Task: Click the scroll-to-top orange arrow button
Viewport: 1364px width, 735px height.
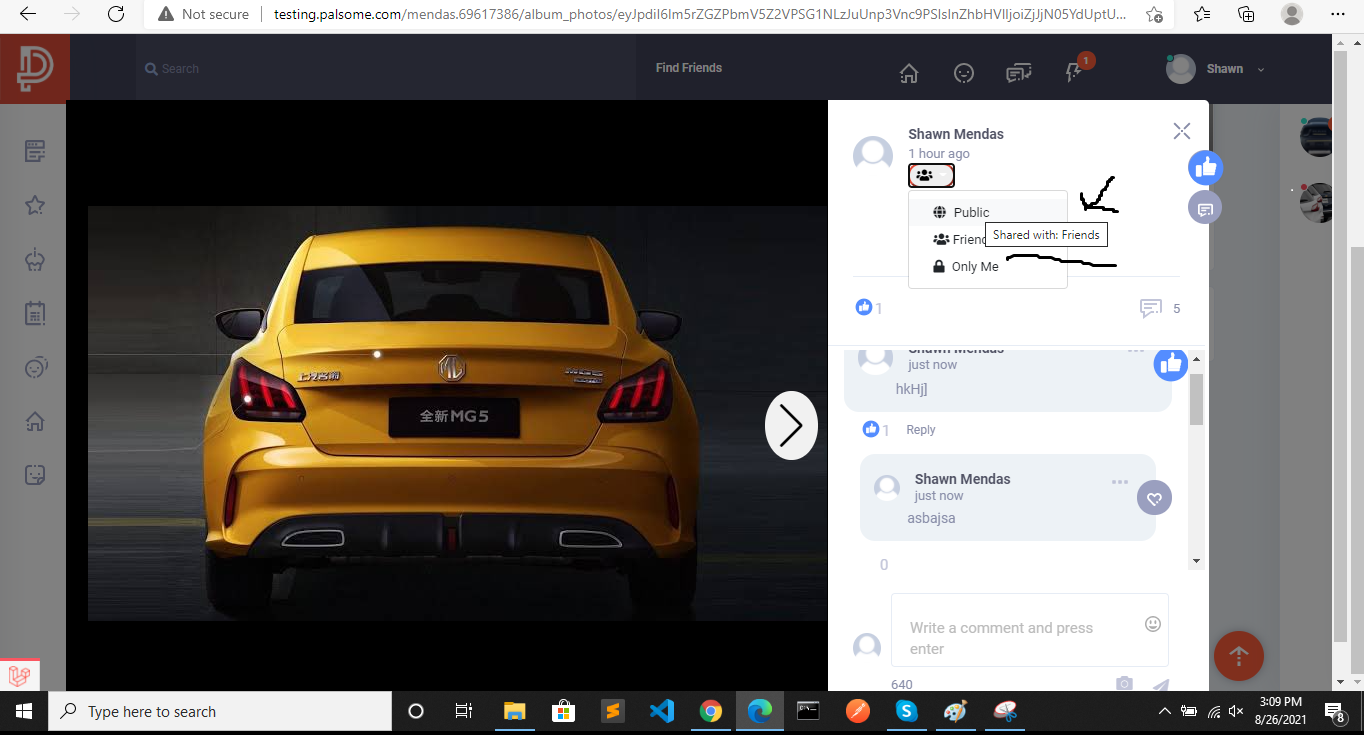Action: 1238,656
